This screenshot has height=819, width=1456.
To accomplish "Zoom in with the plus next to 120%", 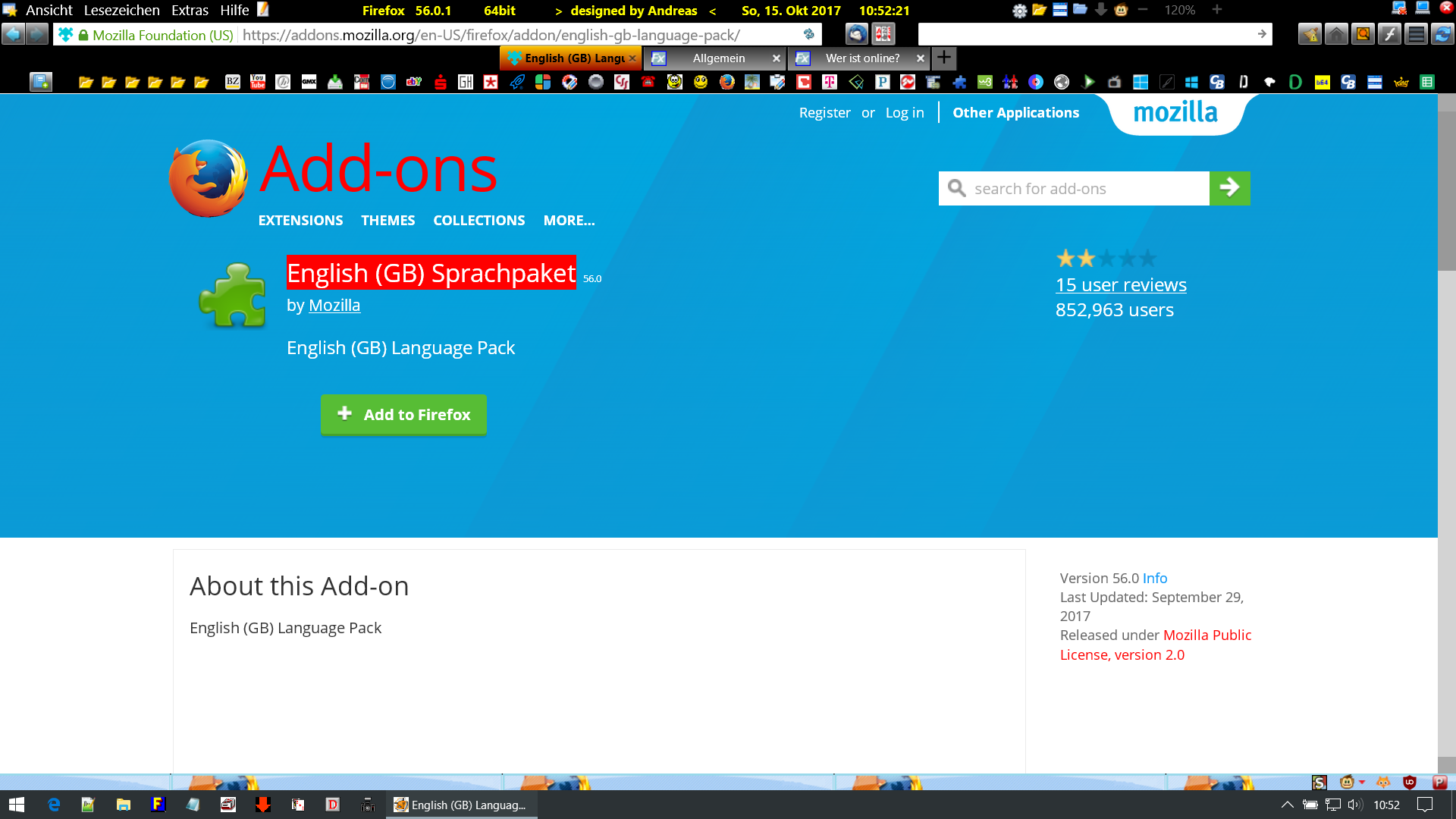I will click(x=1217, y=10).
